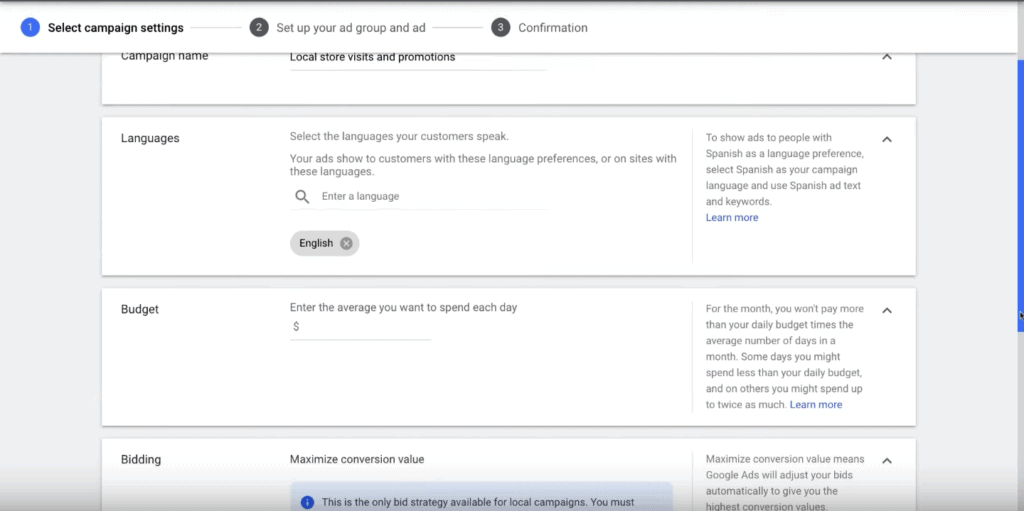Select the Select campaign settings step

116,27
